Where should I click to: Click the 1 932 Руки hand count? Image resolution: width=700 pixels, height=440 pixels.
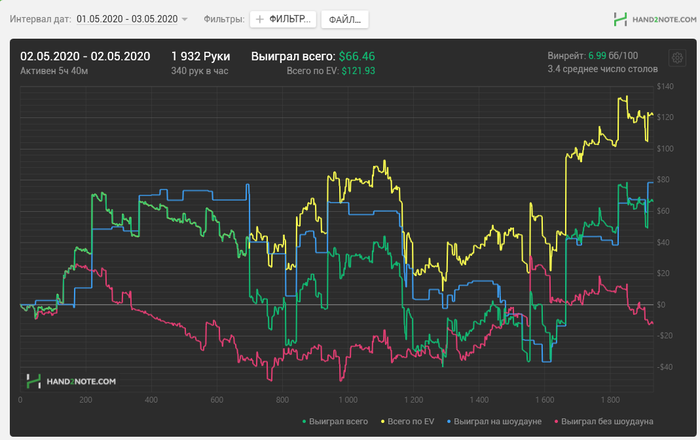click(x=200, y=56)
